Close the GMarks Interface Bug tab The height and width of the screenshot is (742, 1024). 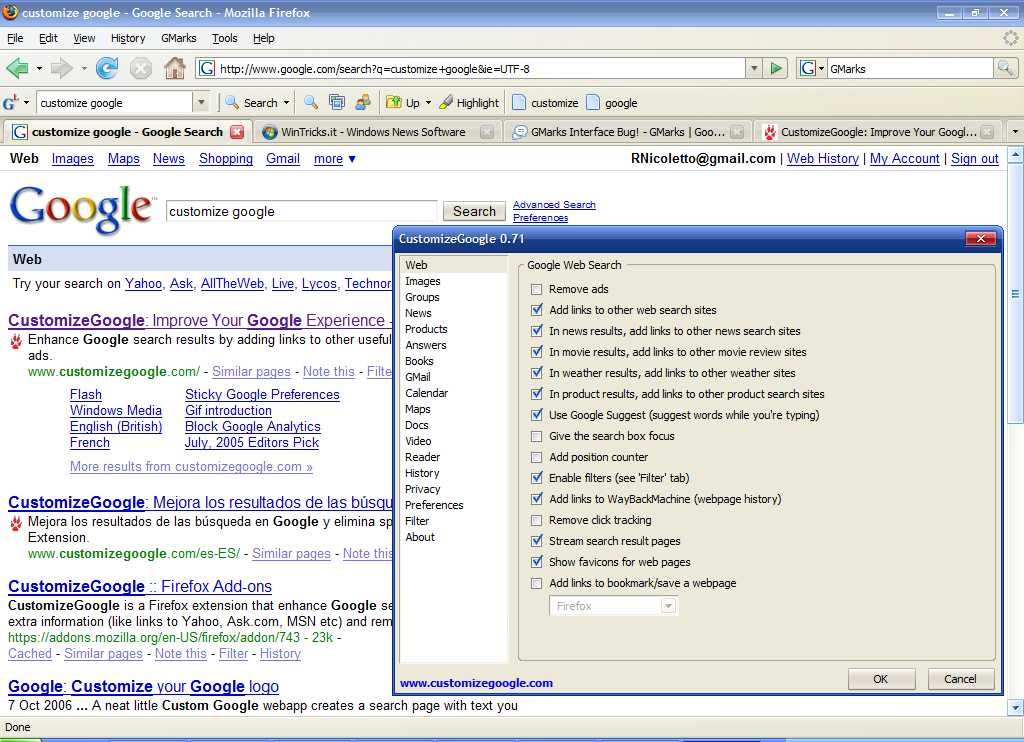click(737, 132)
